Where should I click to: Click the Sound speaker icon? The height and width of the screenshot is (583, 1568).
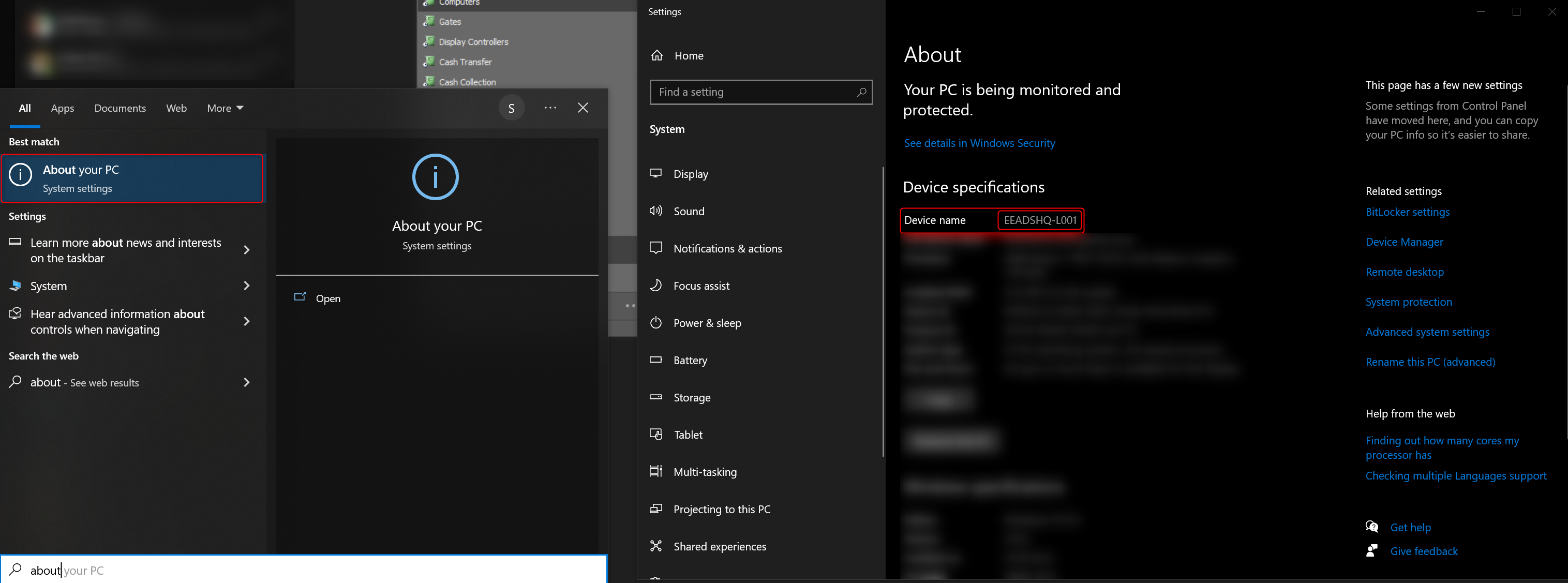point(655,211)
